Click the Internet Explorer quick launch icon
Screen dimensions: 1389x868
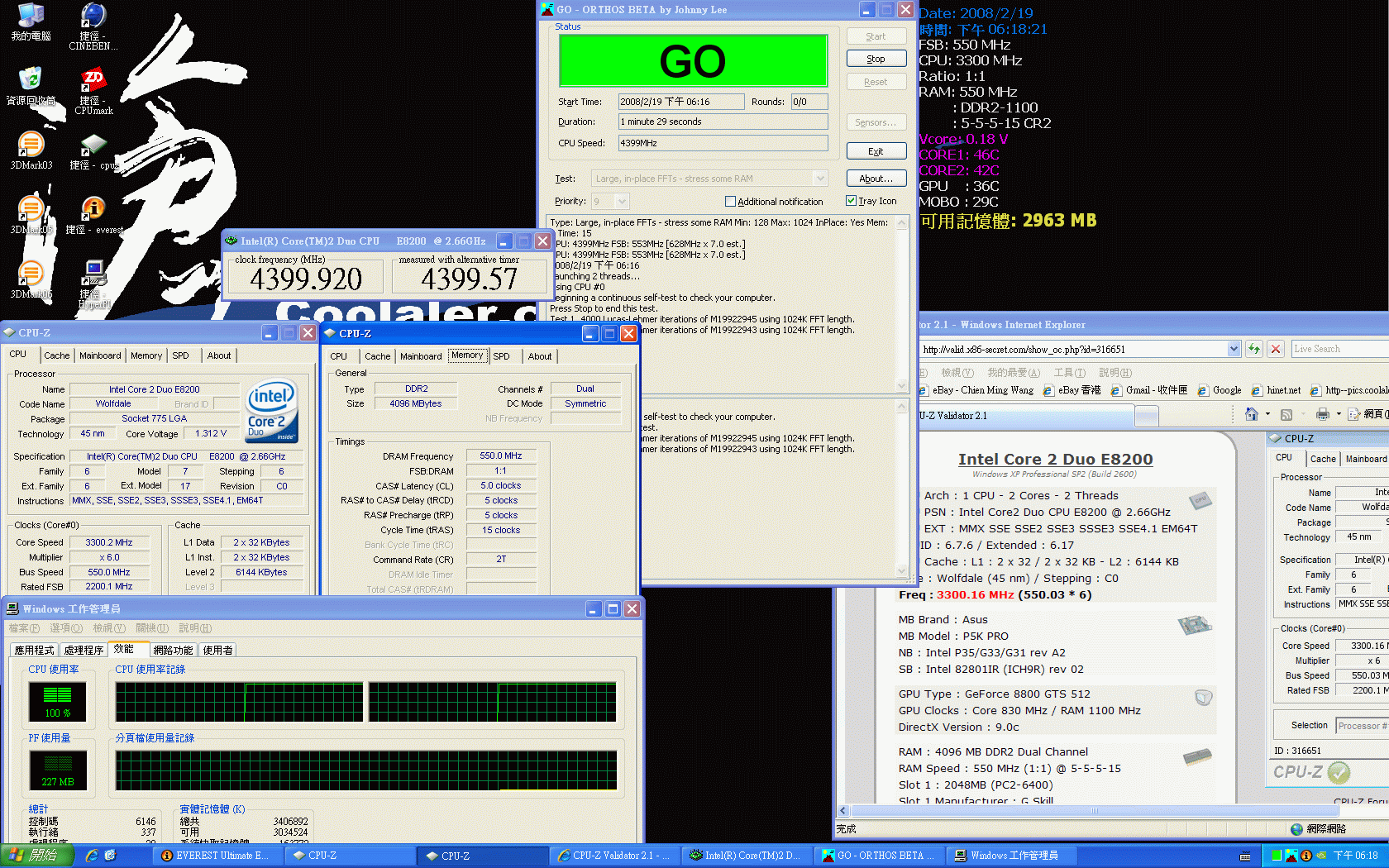(92, 856)
